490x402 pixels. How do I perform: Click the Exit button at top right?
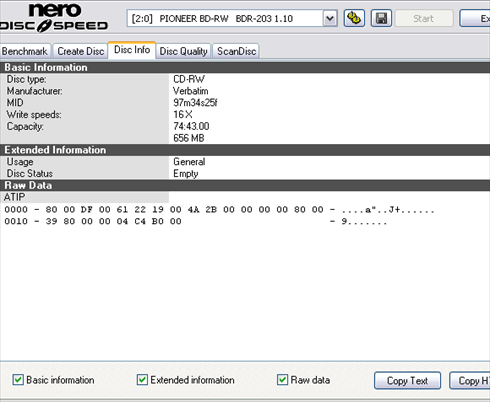point(475,18)
